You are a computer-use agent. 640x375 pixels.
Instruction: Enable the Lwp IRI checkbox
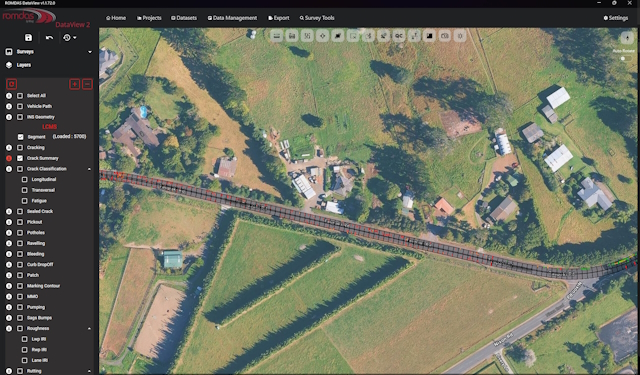pyautogui.click(x=24, y=339)
